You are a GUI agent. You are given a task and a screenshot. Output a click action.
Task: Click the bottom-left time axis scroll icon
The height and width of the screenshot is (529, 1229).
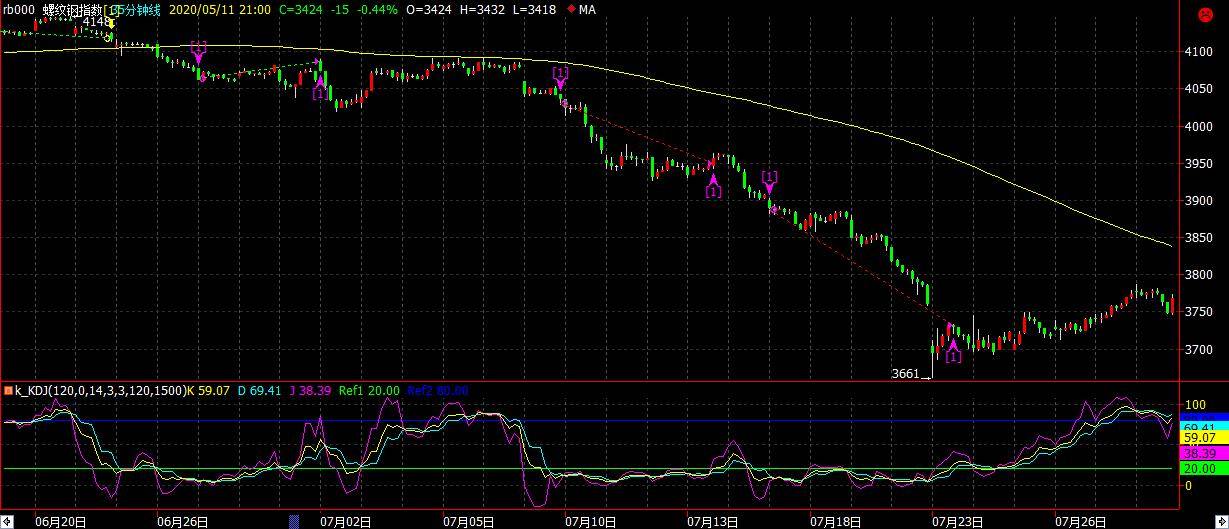coord(5,521)
